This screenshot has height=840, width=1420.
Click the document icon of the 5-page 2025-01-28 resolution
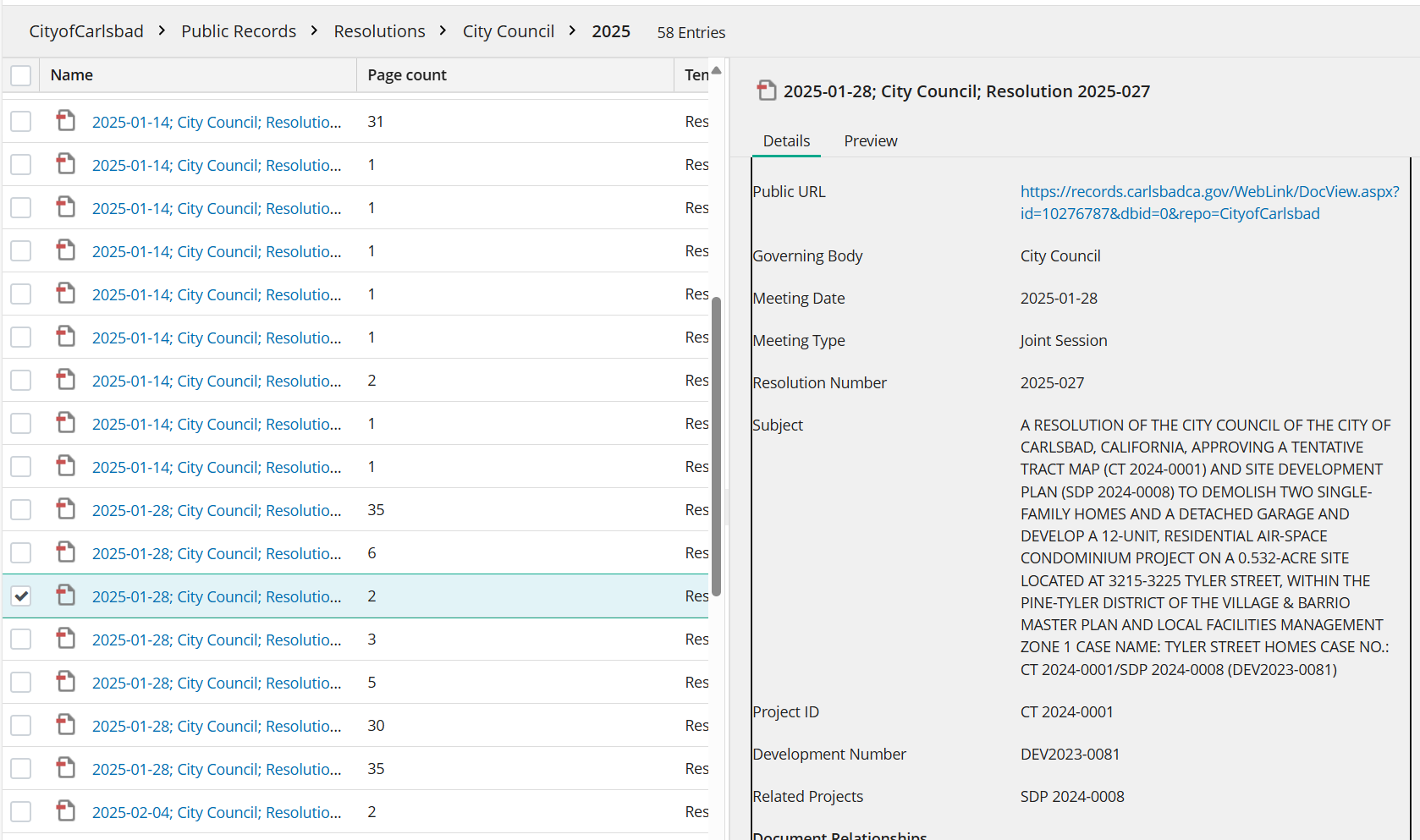(66, 682)
